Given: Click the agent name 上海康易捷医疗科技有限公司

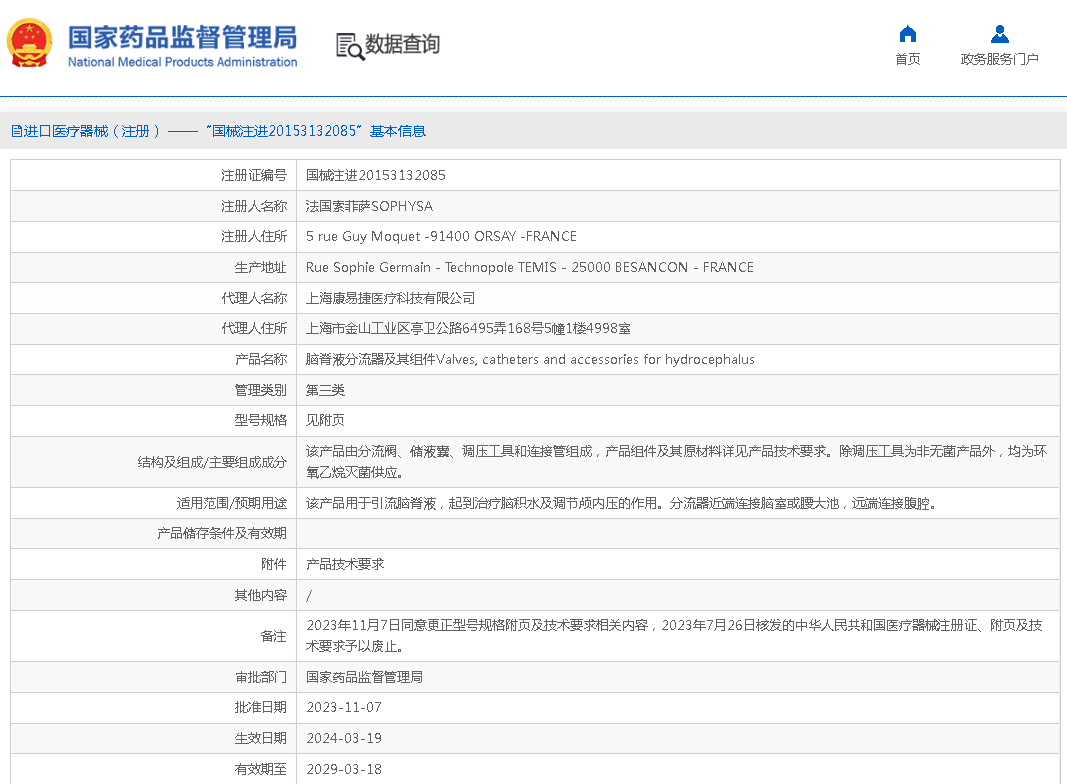Looking at the screenshot, I should (390, 298).
